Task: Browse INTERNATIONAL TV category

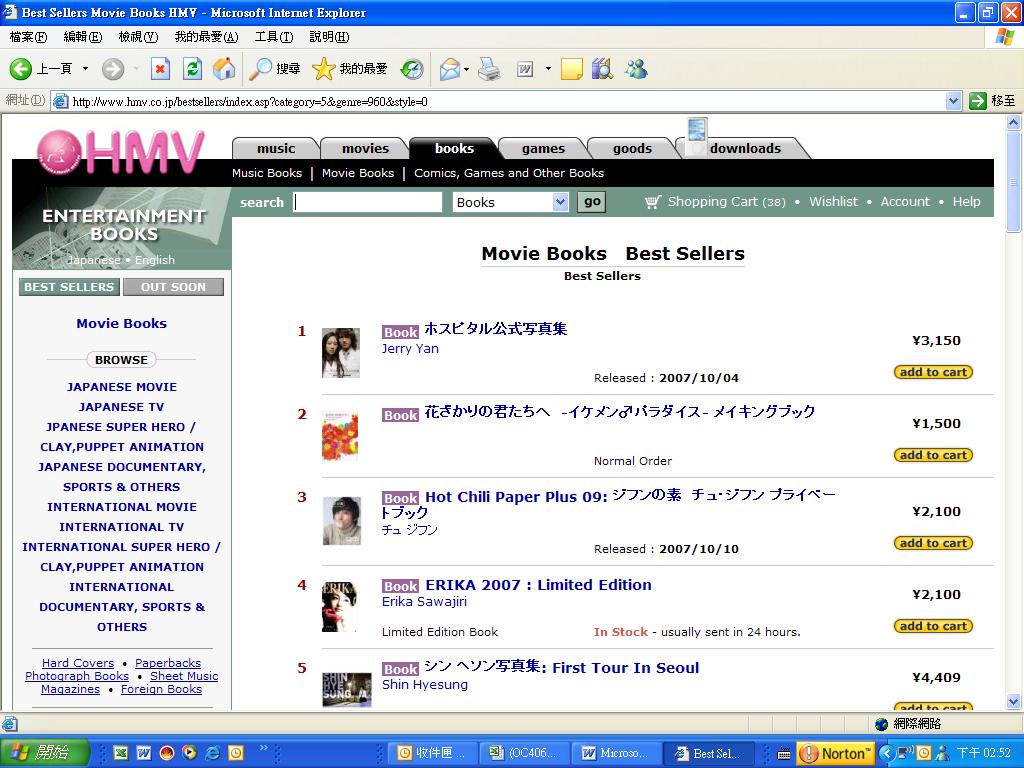Action: [121, 527]
